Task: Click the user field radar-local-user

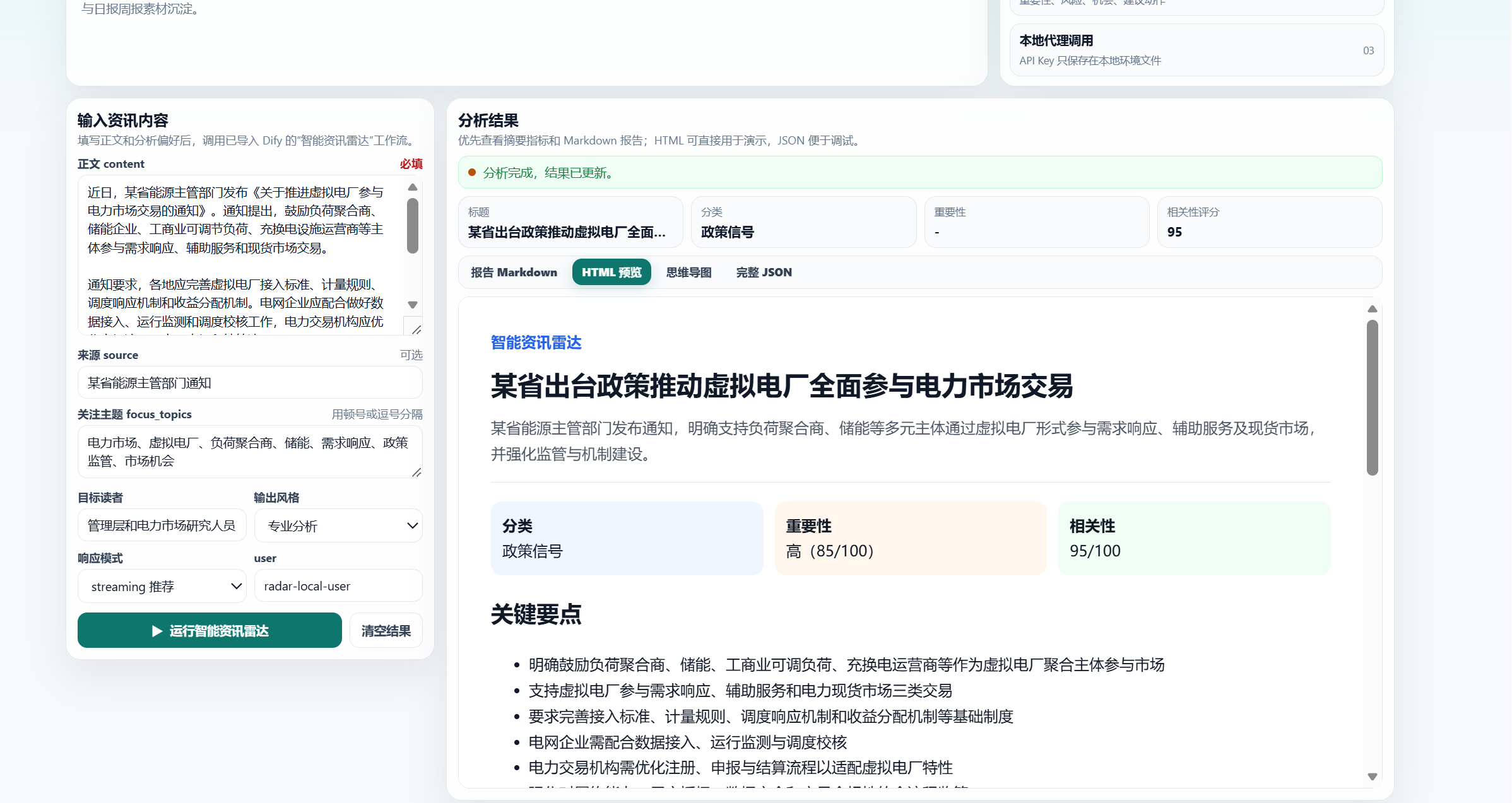Action: 338,585
